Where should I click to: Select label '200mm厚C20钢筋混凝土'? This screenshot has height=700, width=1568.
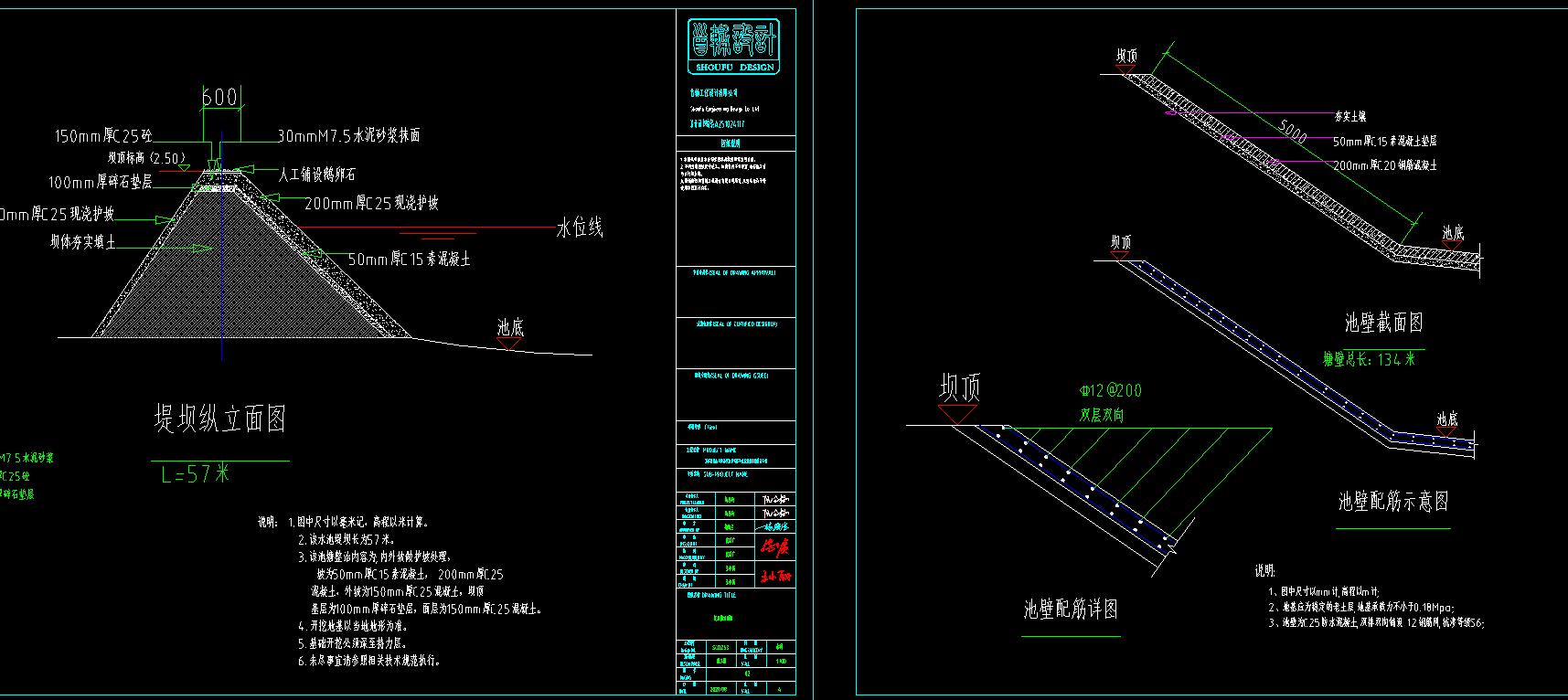pos(1384,165)
